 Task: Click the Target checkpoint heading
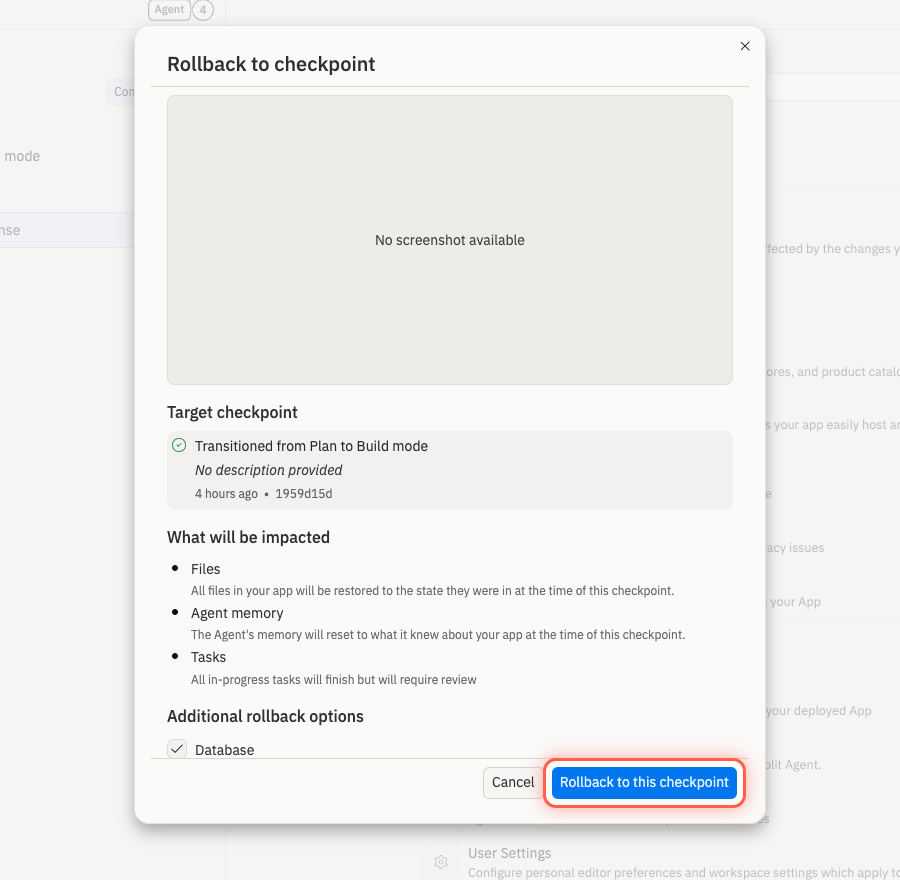232,412
